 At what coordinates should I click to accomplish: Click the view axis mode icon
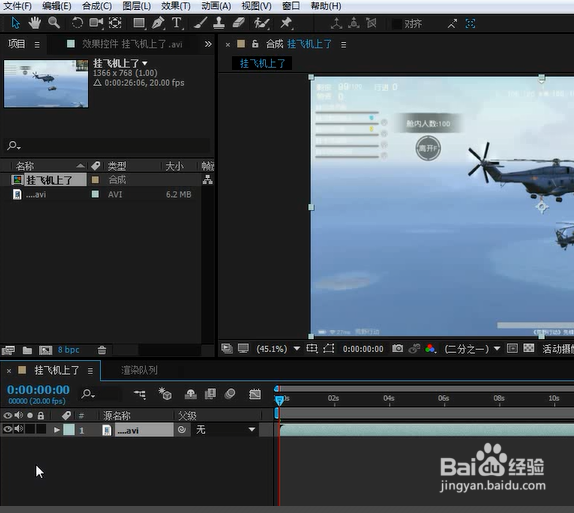pos(371,24)
